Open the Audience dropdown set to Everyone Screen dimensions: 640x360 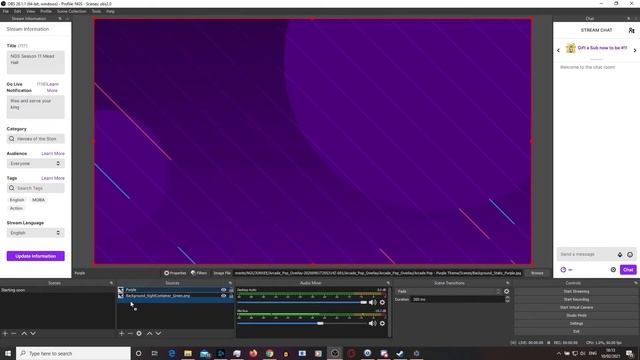tap(36, 163)
